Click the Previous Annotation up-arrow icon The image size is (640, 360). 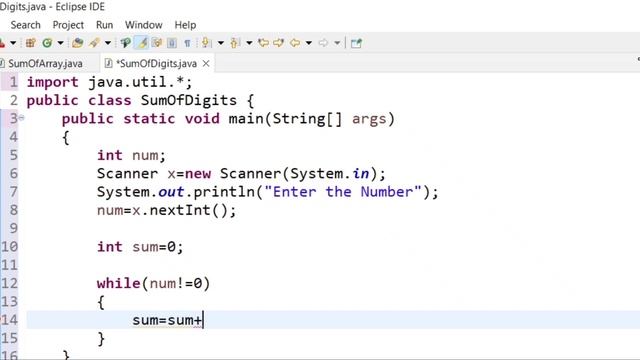click(x=235, y=43)
